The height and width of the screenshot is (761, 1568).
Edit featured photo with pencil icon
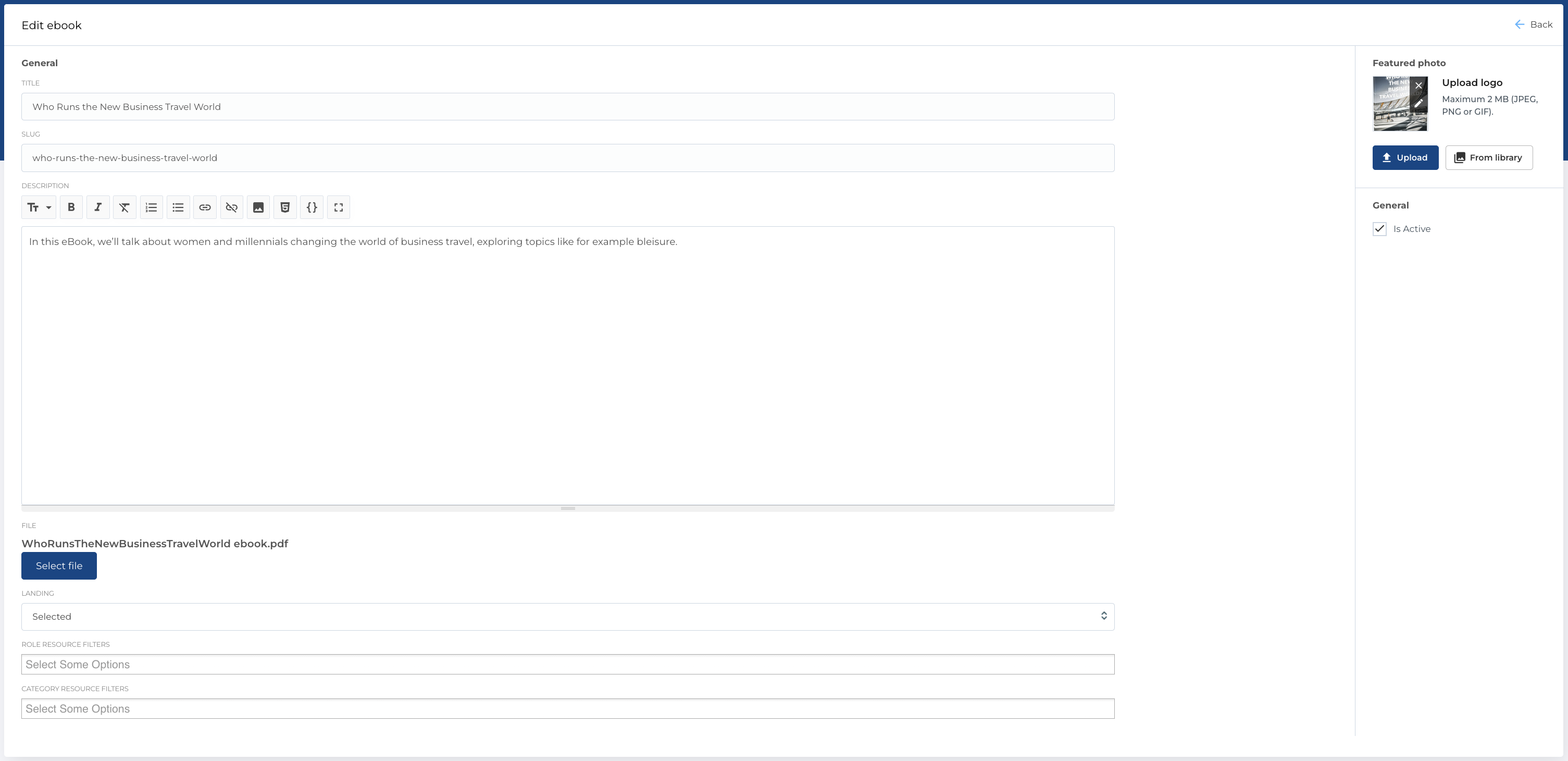pyautogui.click(x=1418, y=103)
